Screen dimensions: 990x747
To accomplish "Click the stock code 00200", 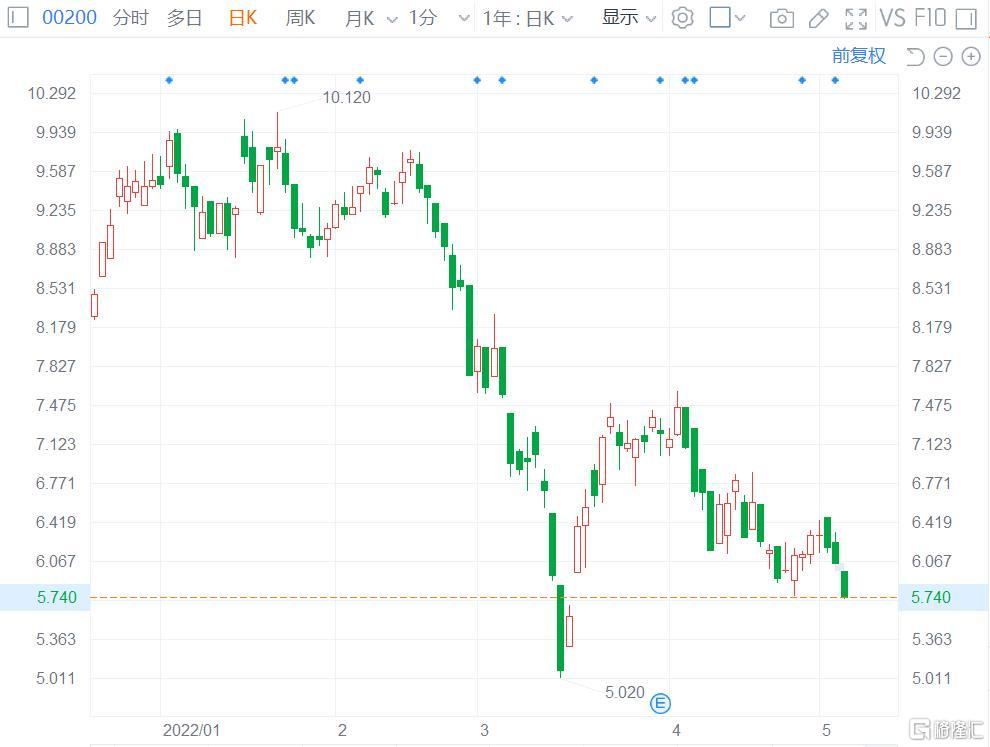I will [x=69, y=17].
